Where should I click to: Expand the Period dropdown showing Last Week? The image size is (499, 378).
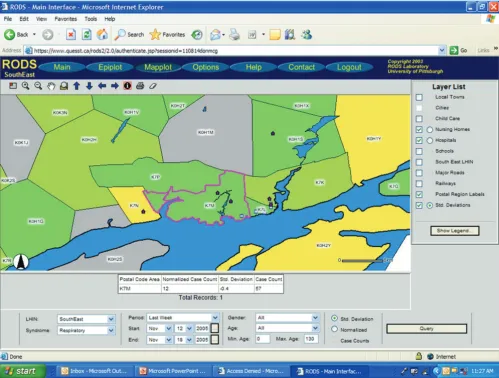[x=183, y=318]
